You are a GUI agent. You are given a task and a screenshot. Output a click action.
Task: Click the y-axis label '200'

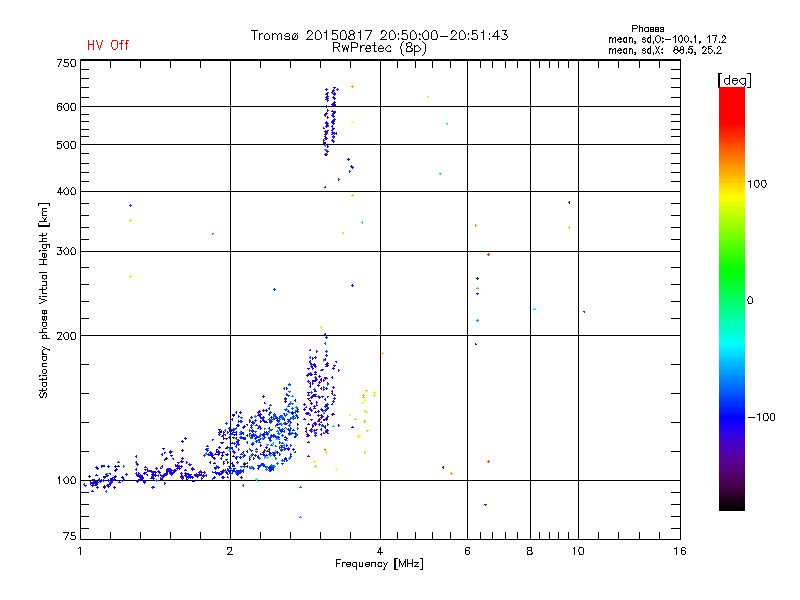click(66, 336)
